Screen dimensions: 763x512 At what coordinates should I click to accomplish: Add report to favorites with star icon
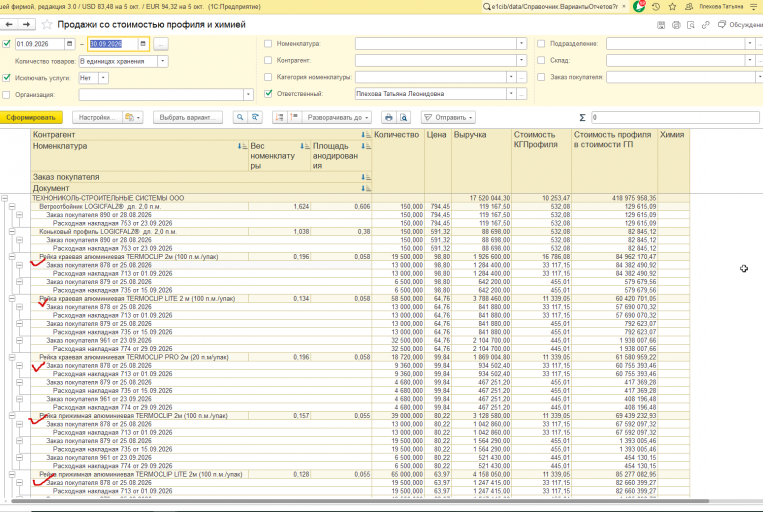(47, 24)
